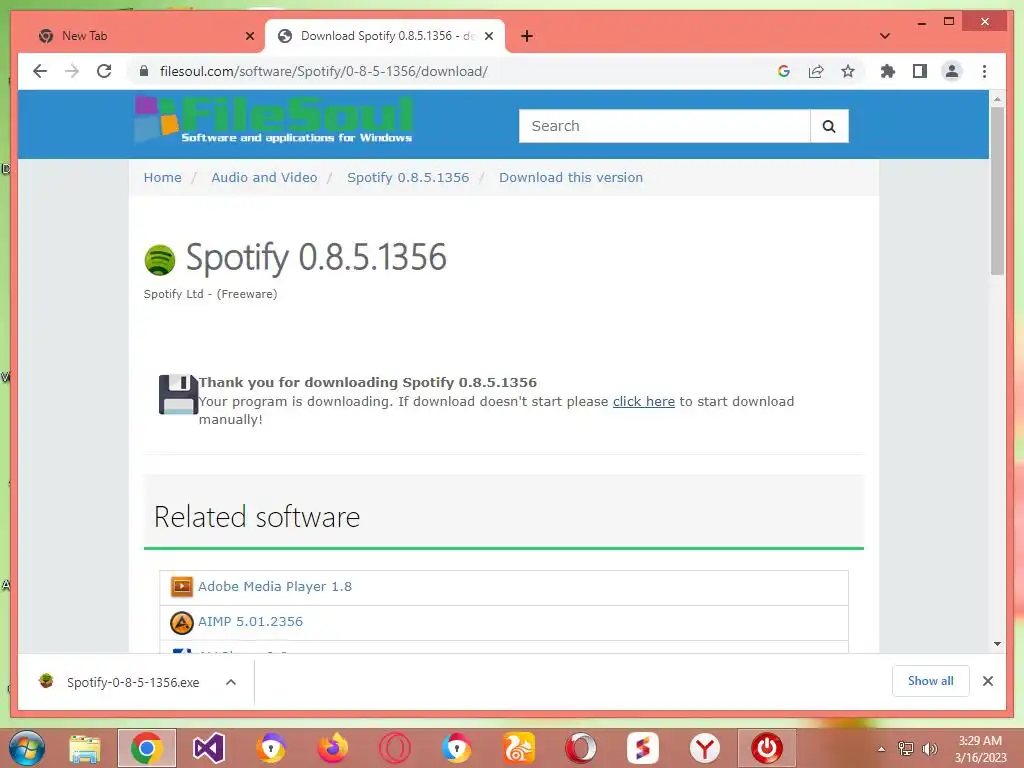1024x768 pixels.
Task: Click the Google icon in address bar
Action: 784,71
